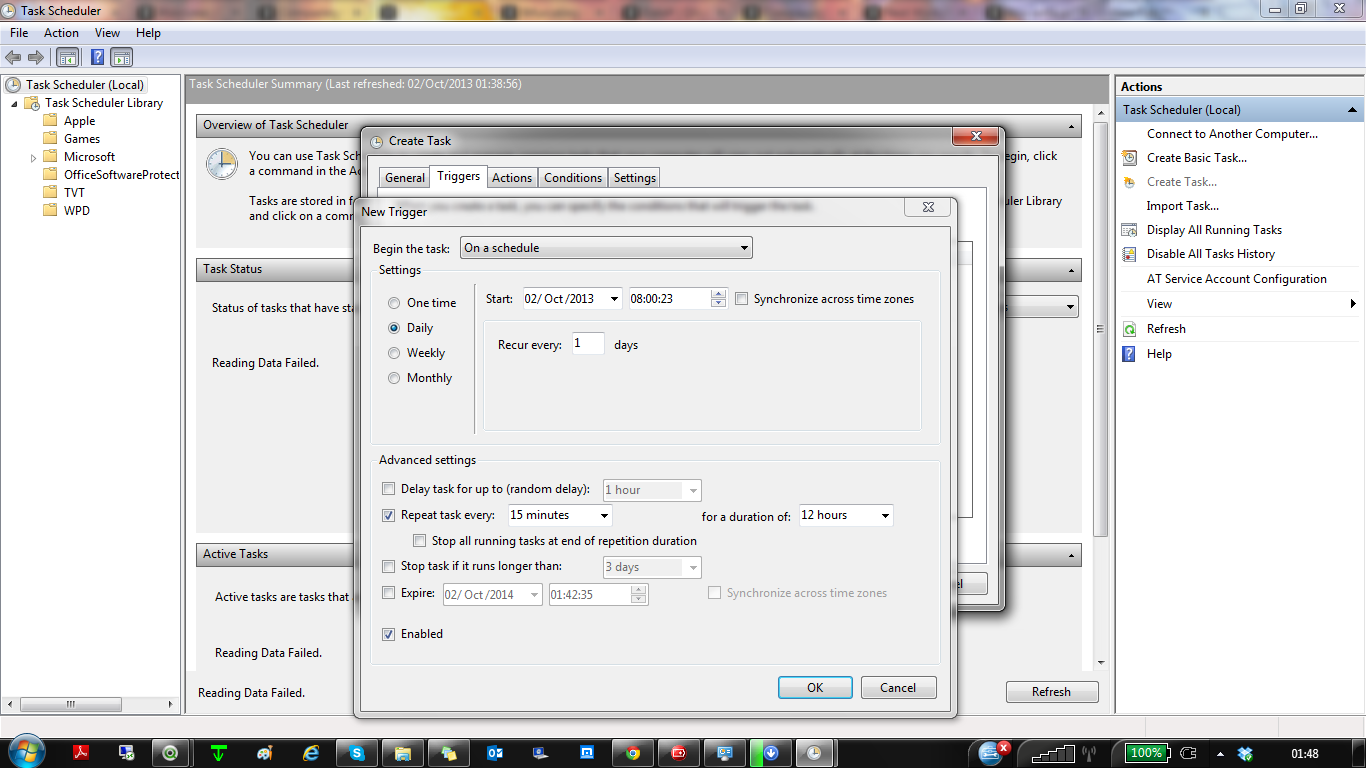Viewport: 1366px width, 768px height.
Task: Click the green Refresh icon in Actions pane
Action: [1129, 329]
